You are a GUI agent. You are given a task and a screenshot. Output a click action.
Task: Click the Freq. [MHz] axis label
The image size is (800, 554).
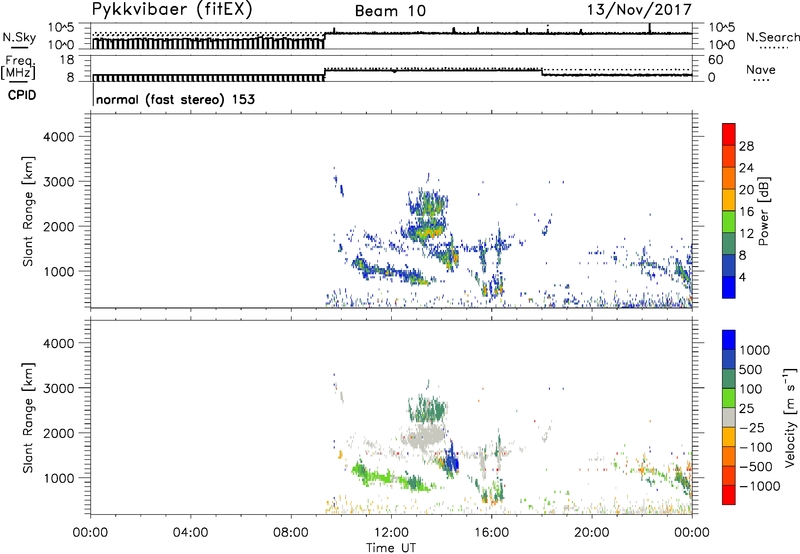pyautogui.click(x=19, y=67)
